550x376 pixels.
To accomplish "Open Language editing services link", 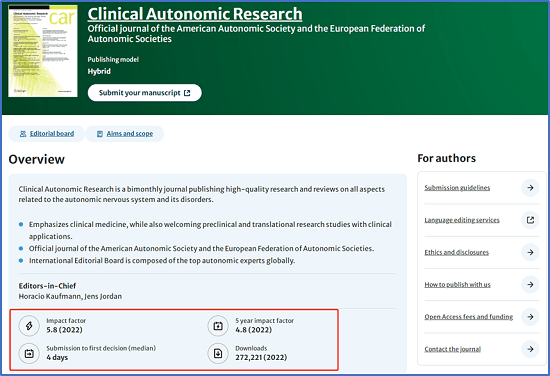I will [462, 220].
